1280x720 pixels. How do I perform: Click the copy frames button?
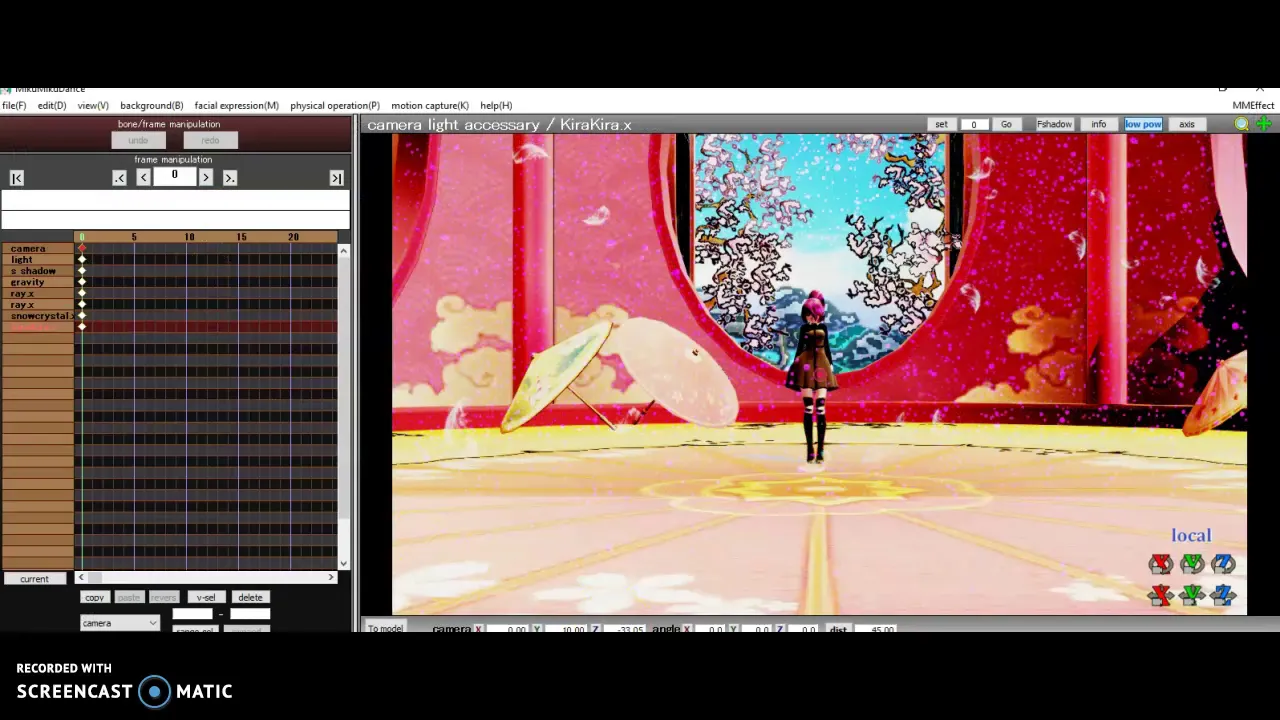(x=94, y=597)
